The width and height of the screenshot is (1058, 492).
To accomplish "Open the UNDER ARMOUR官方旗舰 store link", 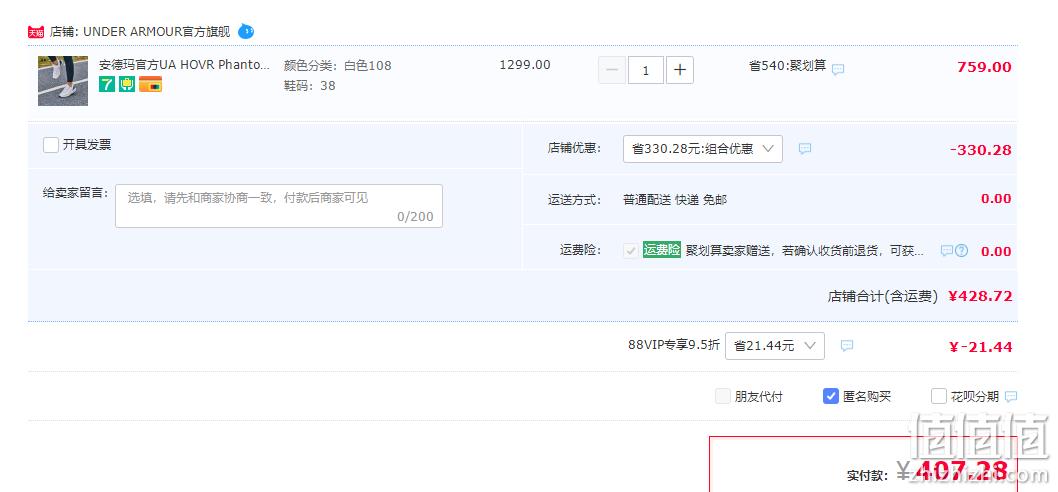I will [x=157, y=32].
